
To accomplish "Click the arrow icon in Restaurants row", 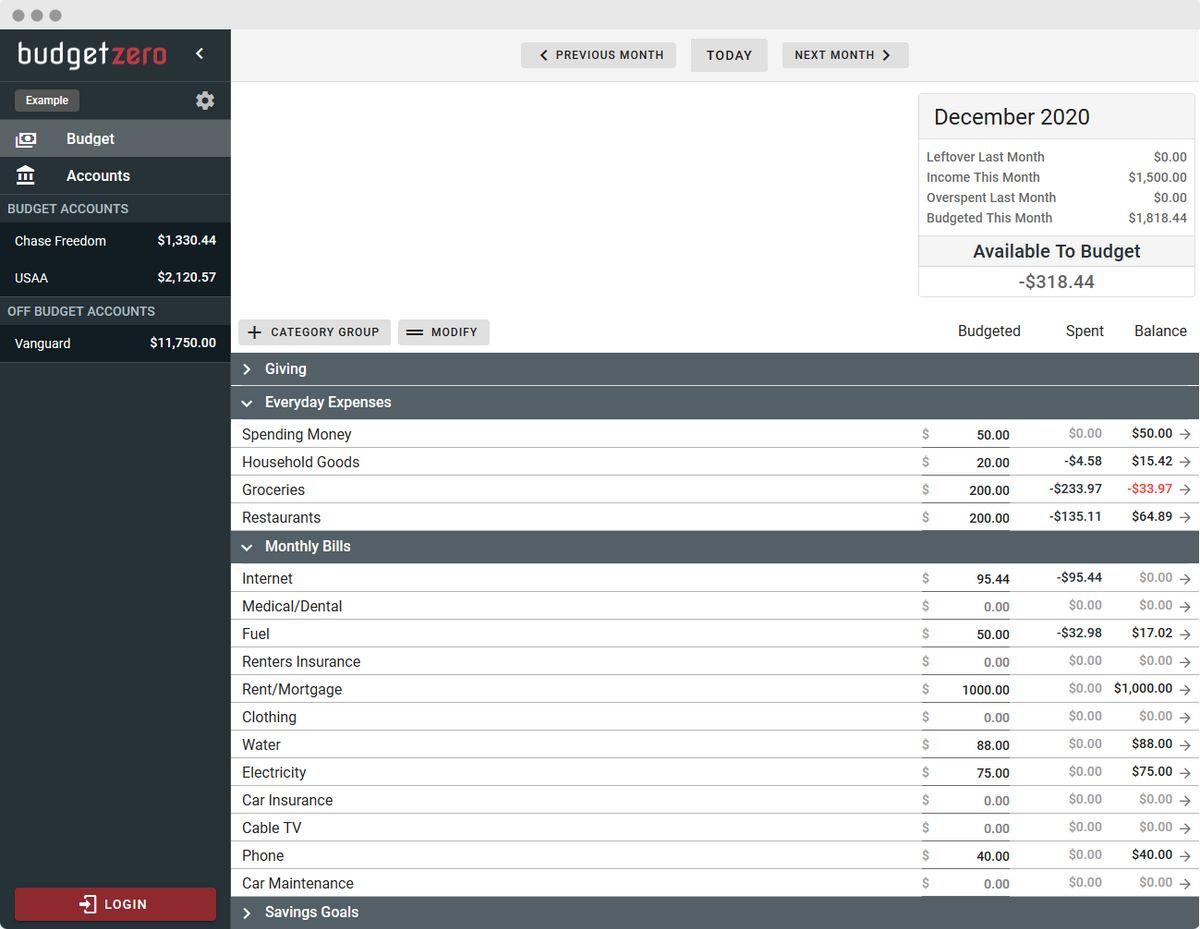I will point(1185,517).
